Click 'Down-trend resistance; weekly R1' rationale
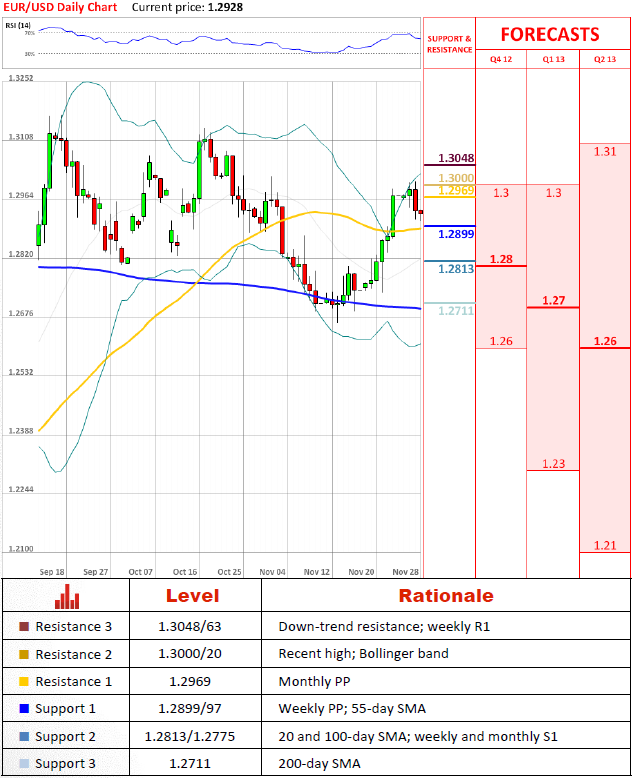Screen dimensions: 633x778 click(x=384, y=627)
